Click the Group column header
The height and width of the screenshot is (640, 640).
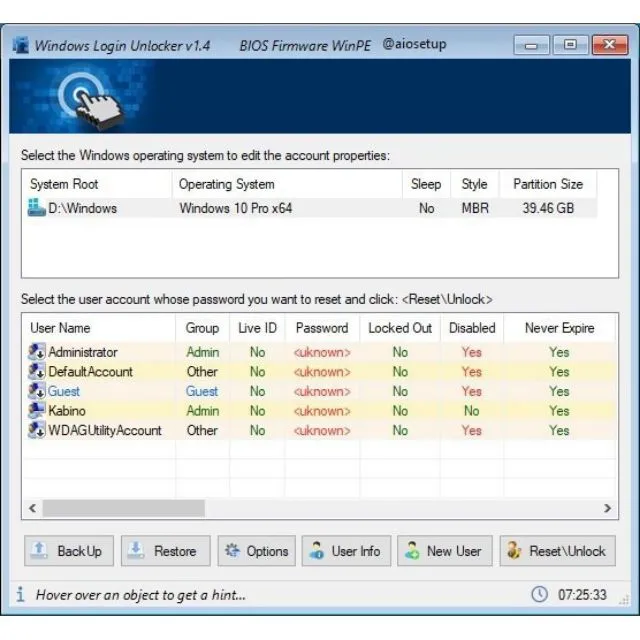202,328
